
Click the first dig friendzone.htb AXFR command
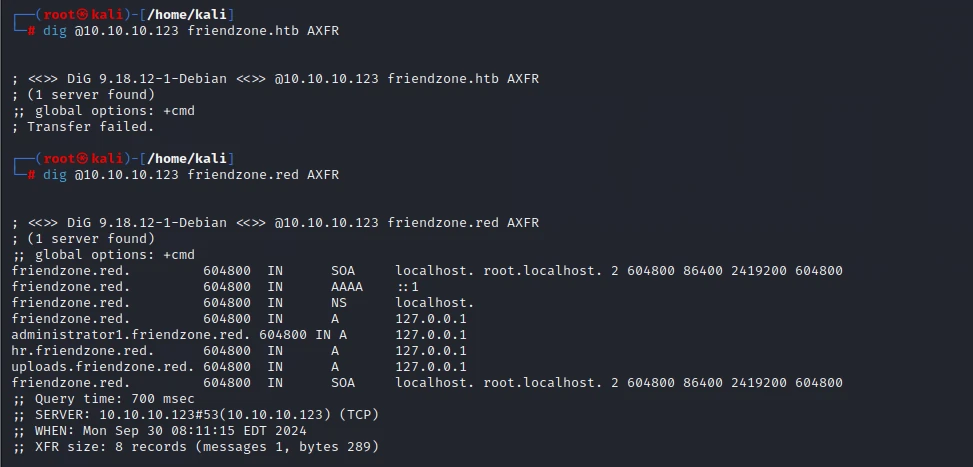tap(191, 30)
